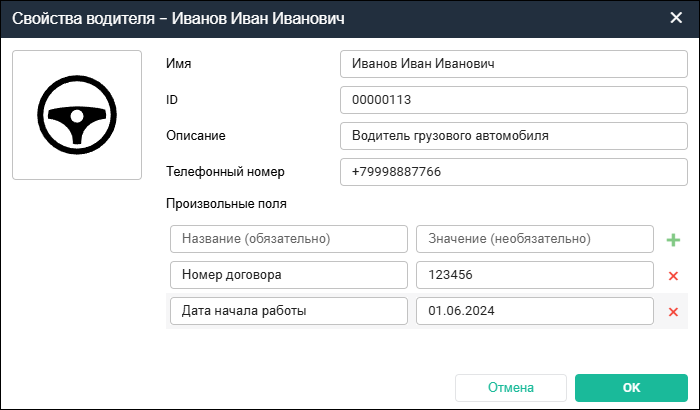Click the steering wheel driver image

[77, 116]
